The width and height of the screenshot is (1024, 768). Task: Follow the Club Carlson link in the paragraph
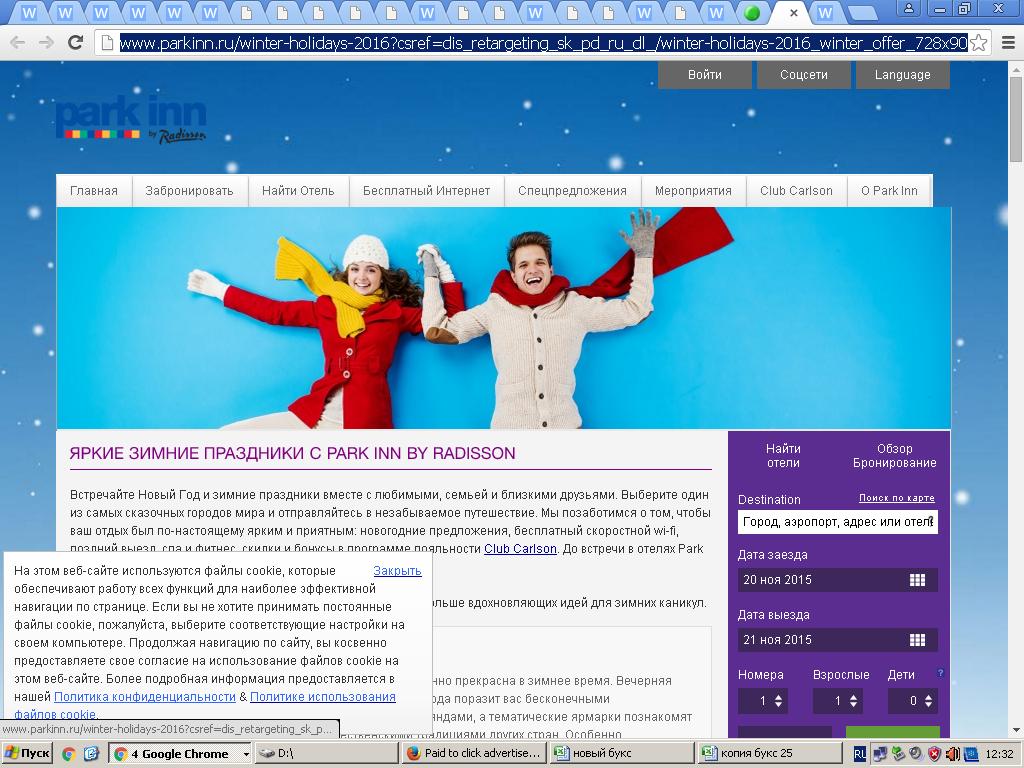520,549
